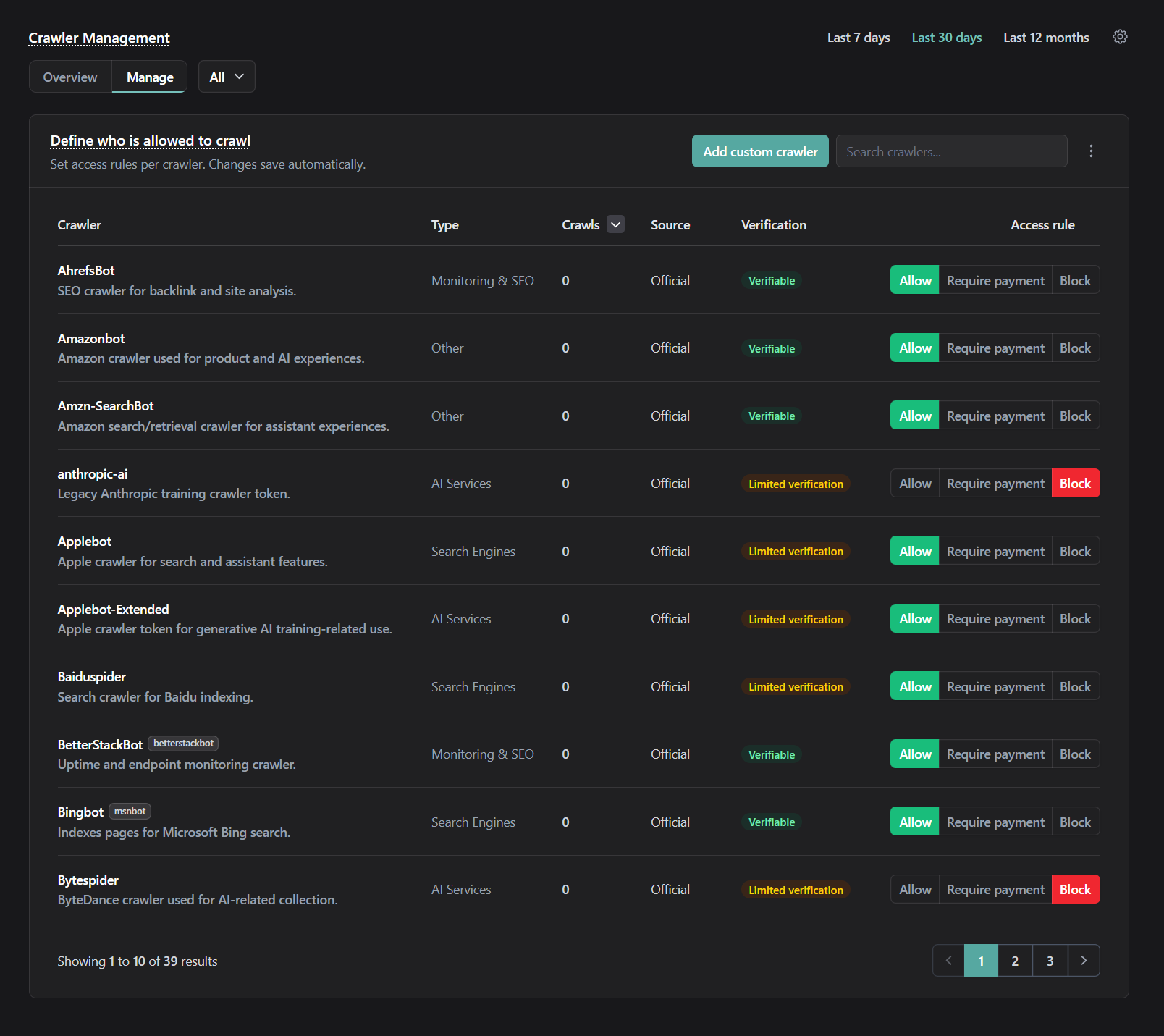This screenshot has height=1036, width=1164.
Task: Click the previous page chevron arrow
Action: coord(948,961)
